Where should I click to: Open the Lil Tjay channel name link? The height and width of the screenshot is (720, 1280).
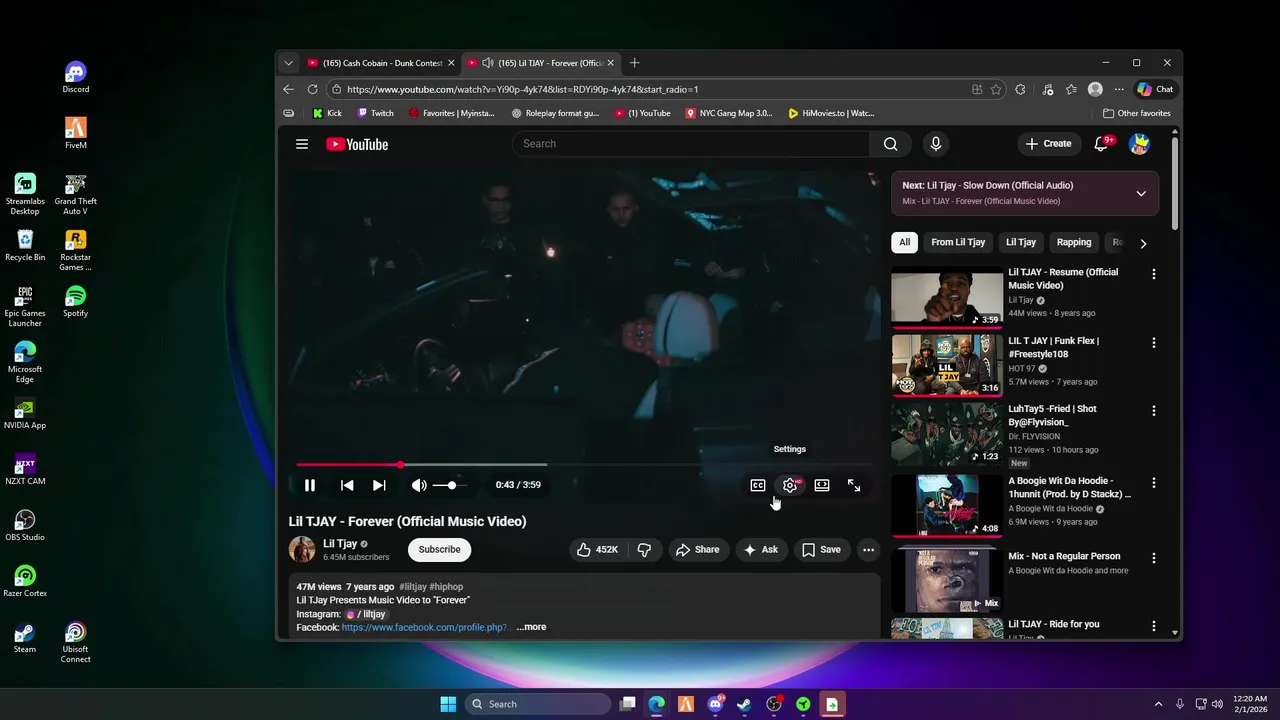(340, 544)
